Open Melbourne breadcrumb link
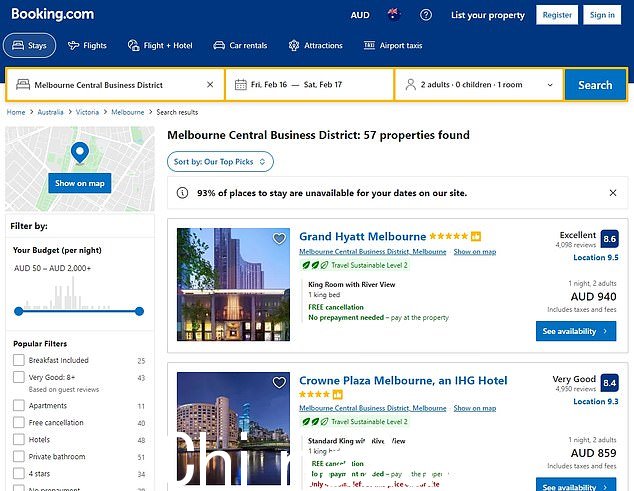Viewport: 634px width, 491px height. coord(128,112)
